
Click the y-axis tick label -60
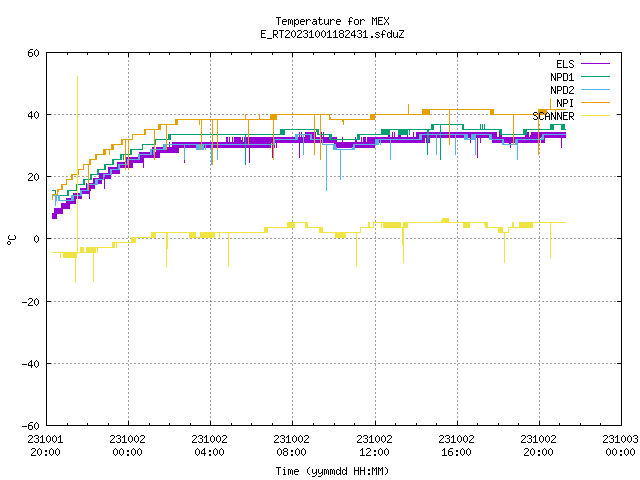[x=31, y=426]
